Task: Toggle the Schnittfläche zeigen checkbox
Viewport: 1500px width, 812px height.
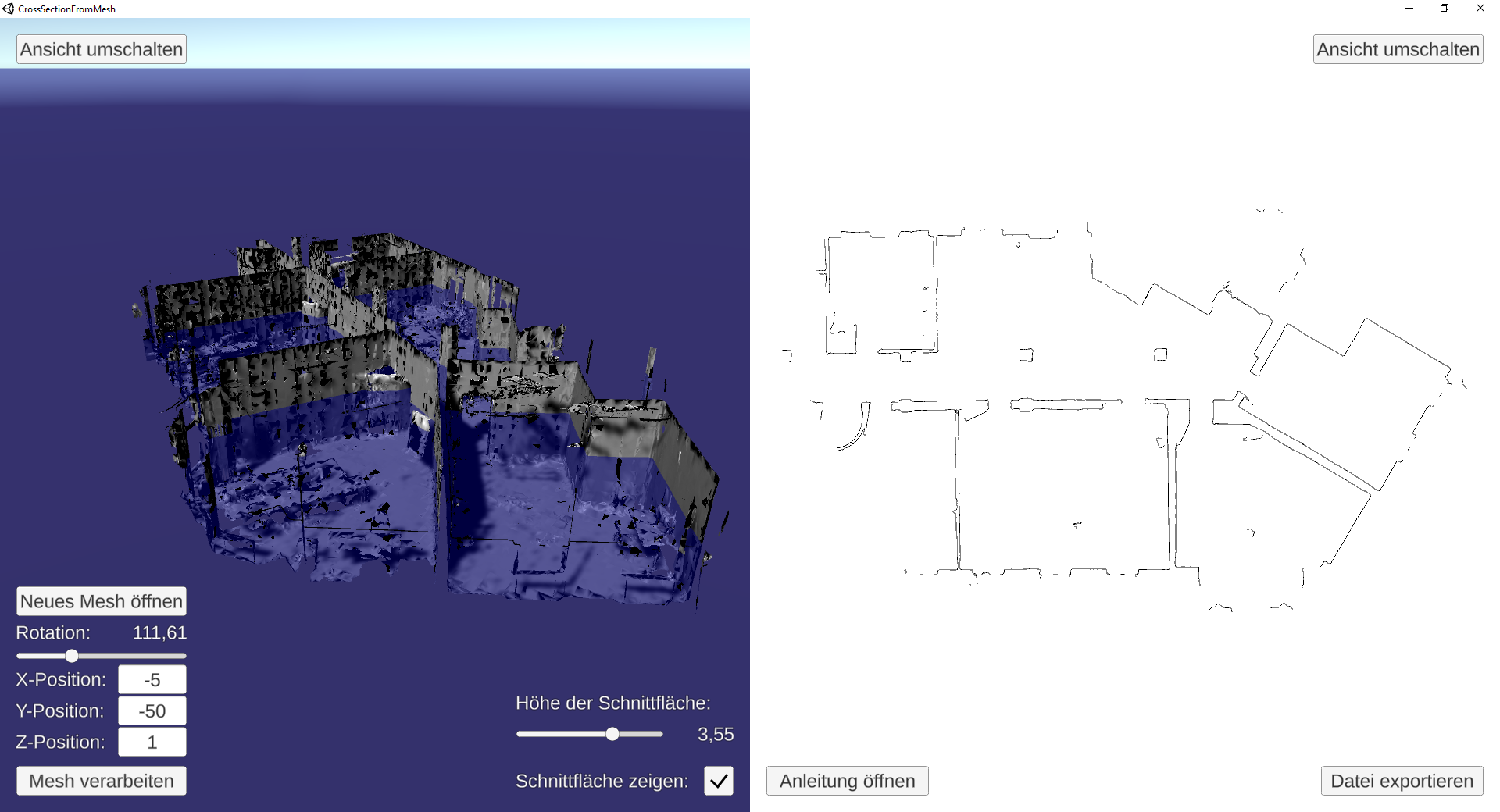Action: point(718,781)
